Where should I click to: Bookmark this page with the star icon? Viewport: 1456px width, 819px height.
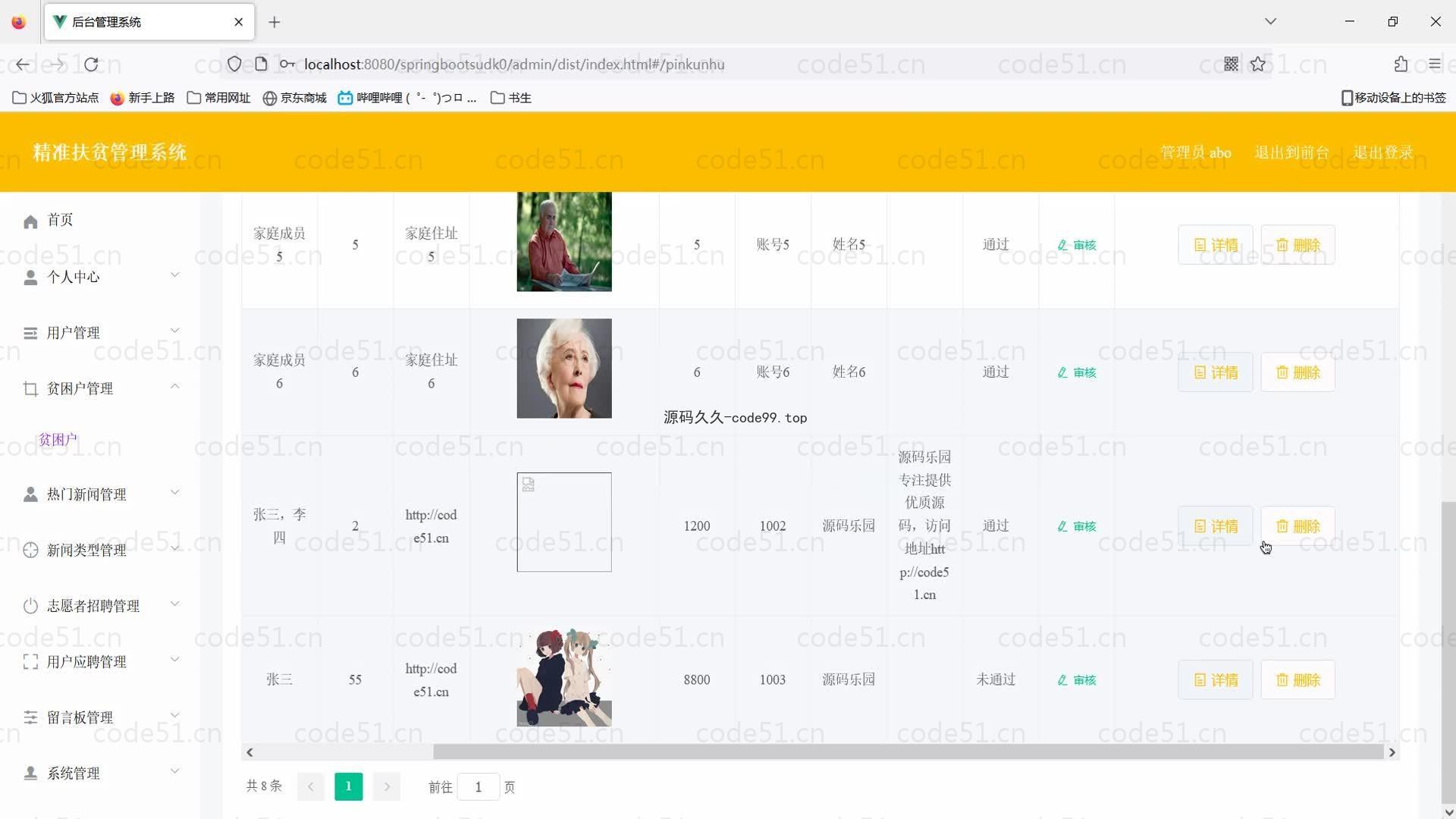pyautogui.click(x=1258, y=64)
